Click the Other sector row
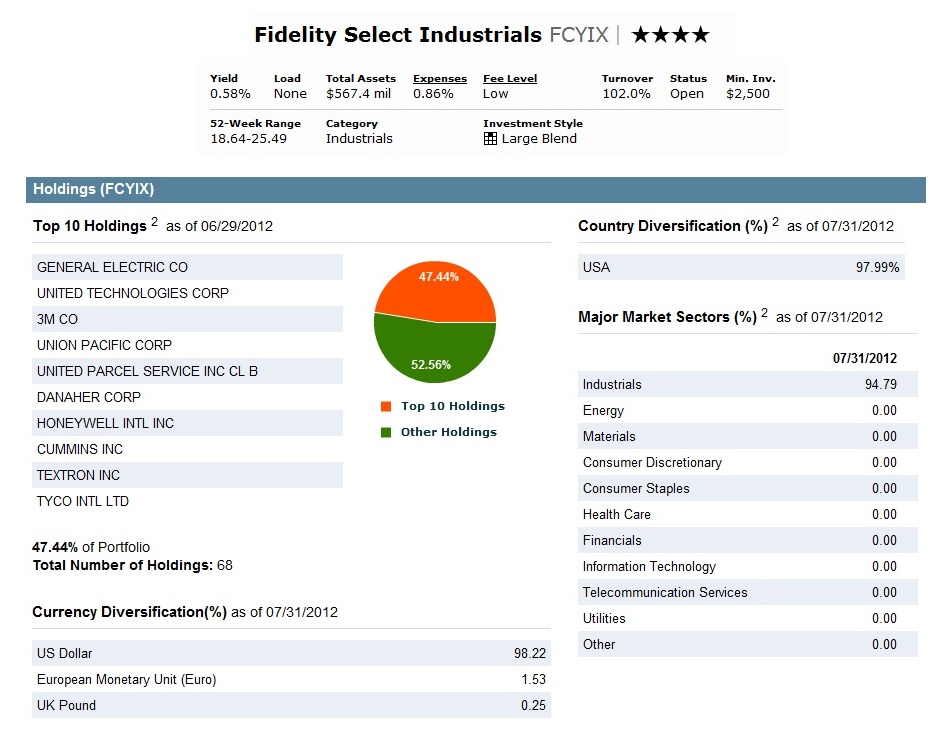This screenshot has width=940, height=753. (x=748, y=644)
